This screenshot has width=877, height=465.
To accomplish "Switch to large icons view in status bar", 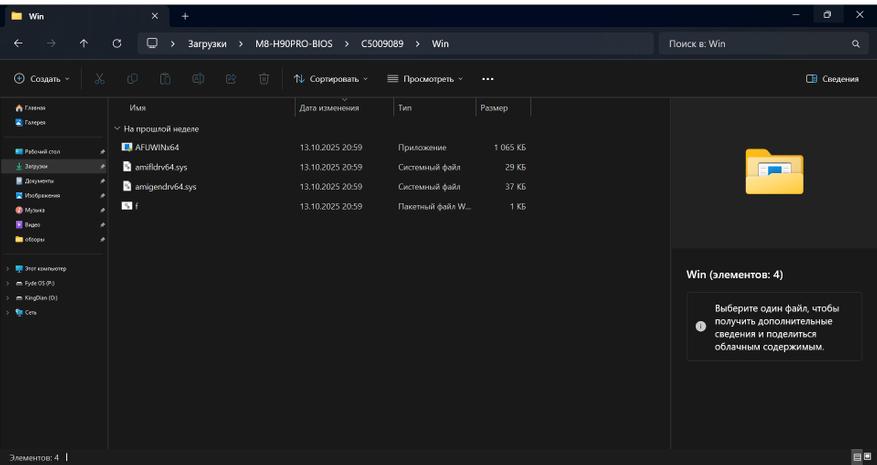I will click(x=866, y=457).
